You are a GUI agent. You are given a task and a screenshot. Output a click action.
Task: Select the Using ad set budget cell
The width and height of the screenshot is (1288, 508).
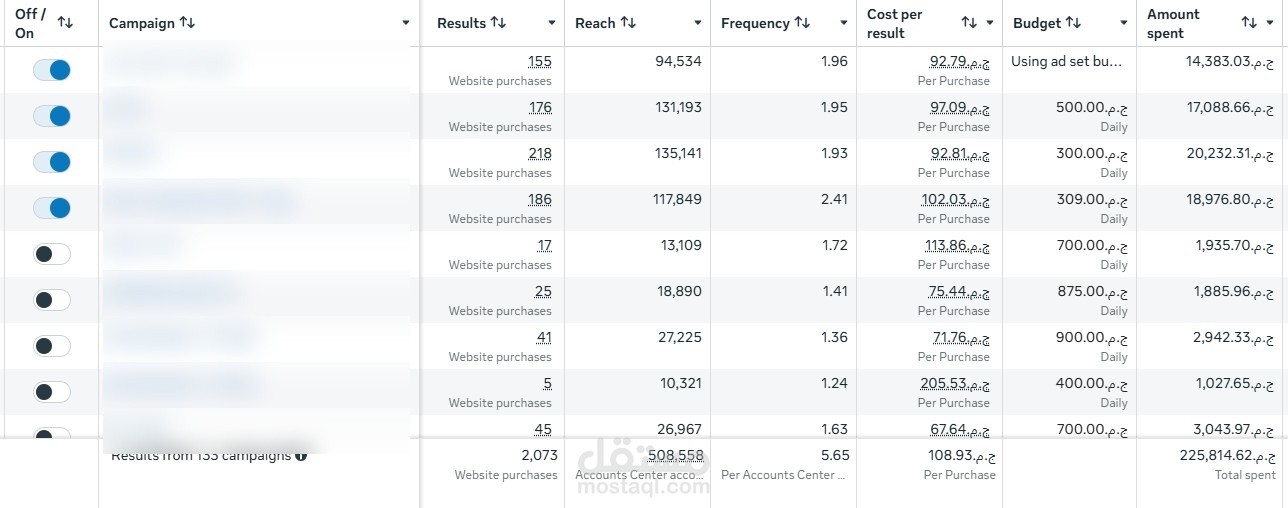tap(1067, 62)
